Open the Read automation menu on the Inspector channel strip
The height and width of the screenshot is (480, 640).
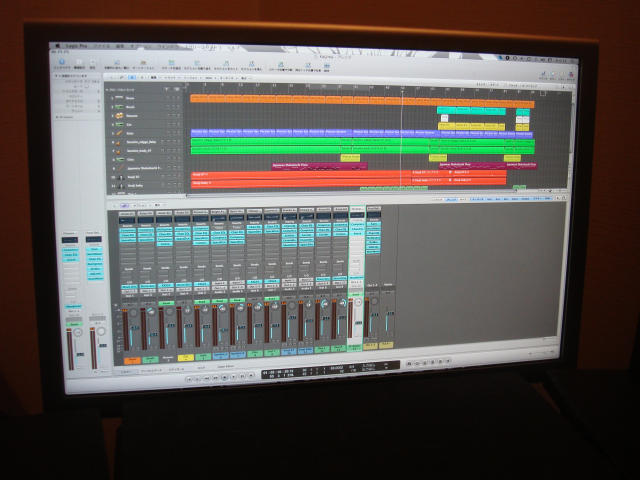pos(74,325)
